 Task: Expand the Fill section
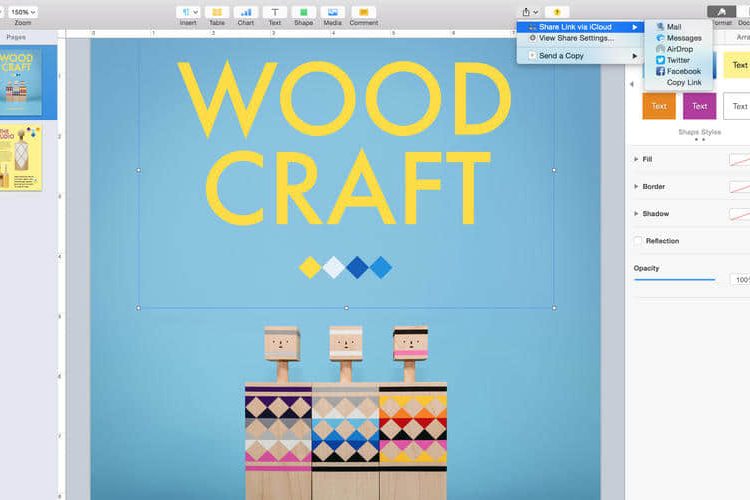[637, 159]
